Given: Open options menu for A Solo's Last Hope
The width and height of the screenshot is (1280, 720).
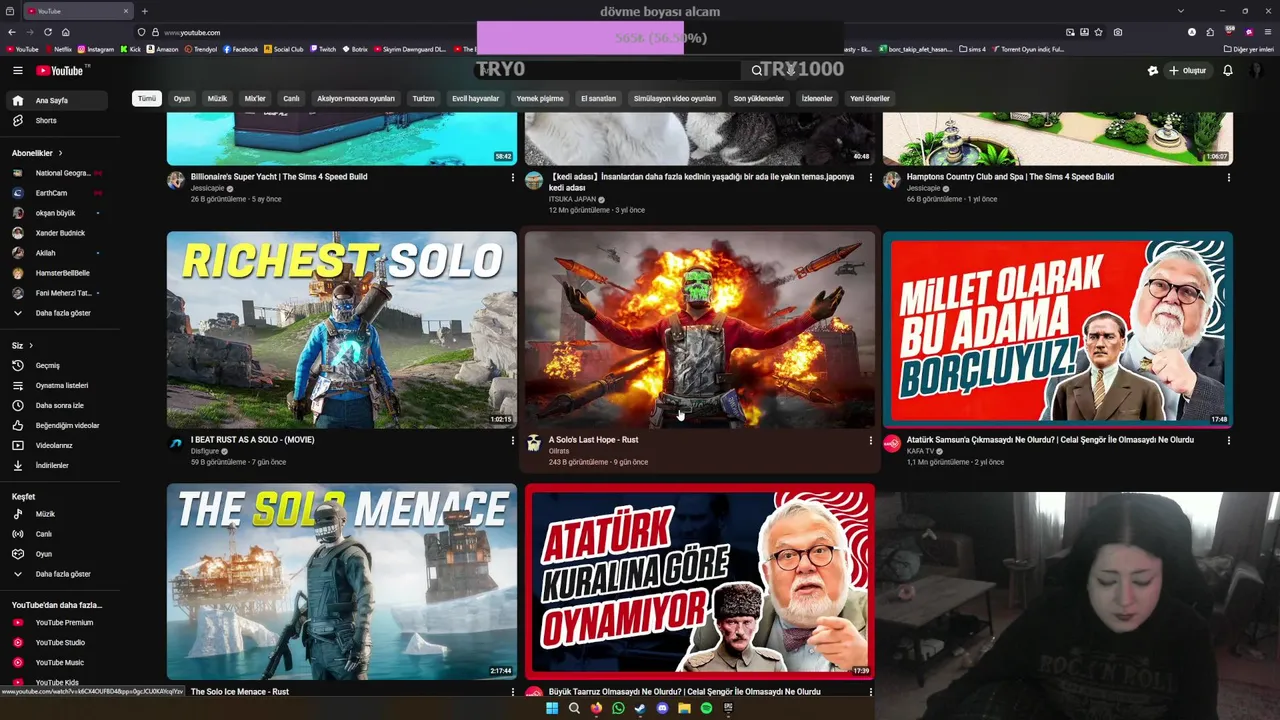Looking at the screenshot, I should [x=870, y=441].
